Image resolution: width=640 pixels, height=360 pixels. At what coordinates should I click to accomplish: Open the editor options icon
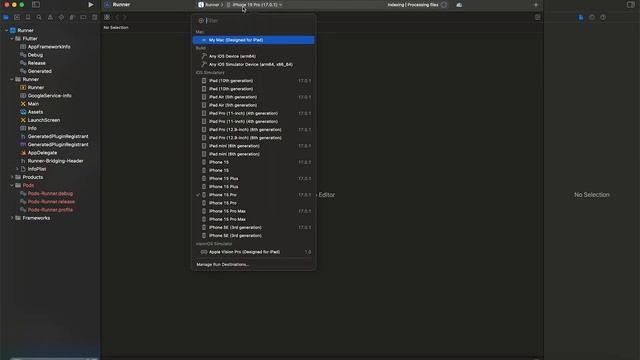538,18
